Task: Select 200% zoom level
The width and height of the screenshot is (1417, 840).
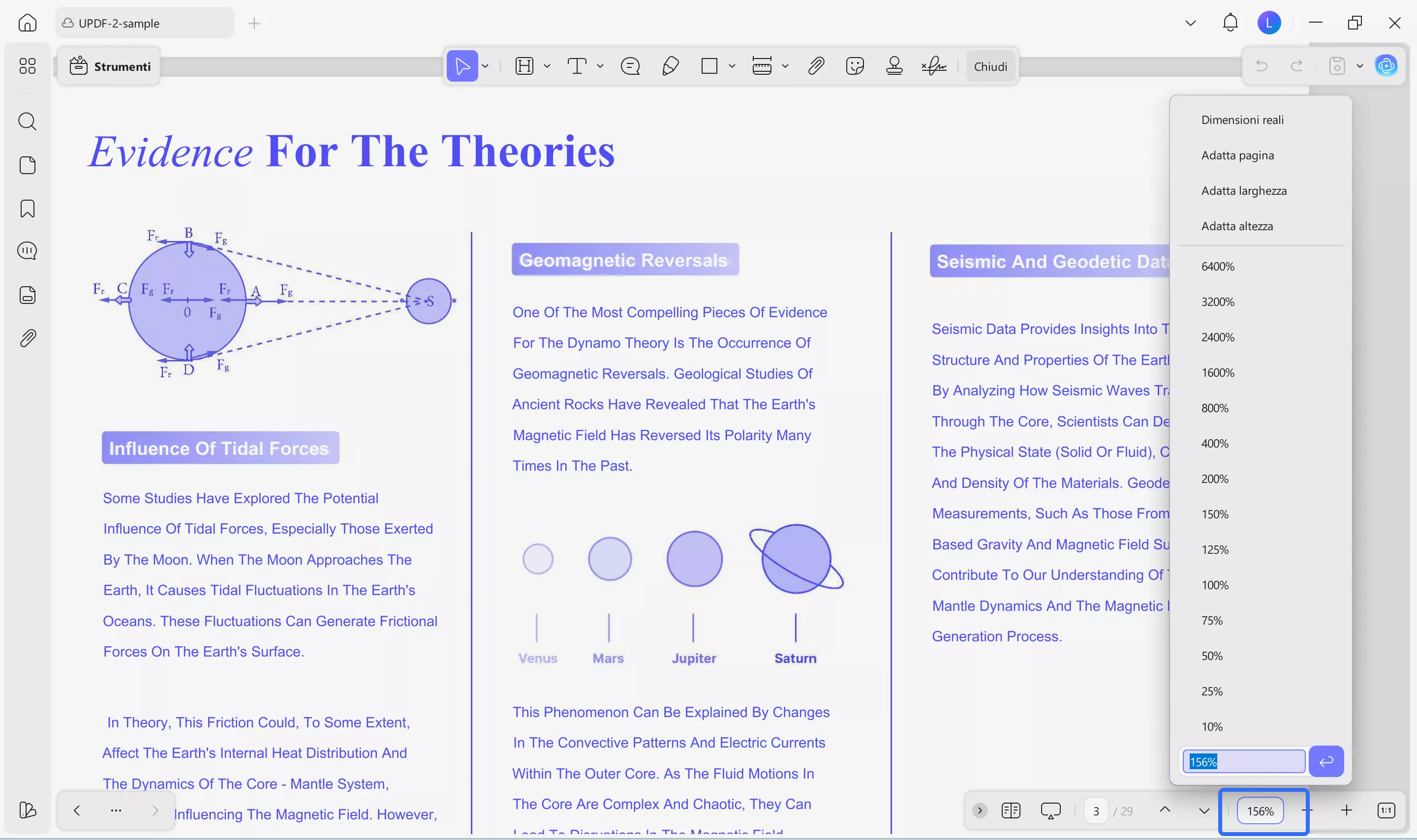Action: click(x=1215, y=479)
